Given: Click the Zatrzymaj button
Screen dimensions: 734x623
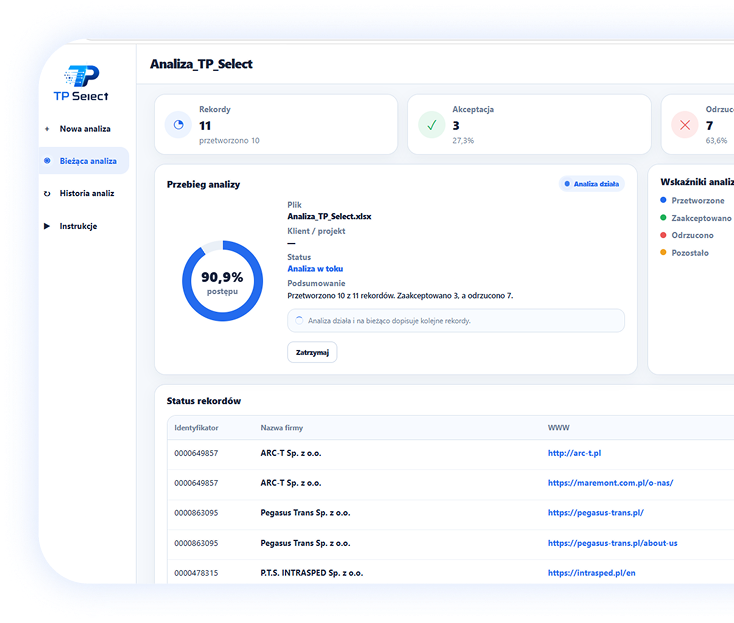Looking at the screenshot, I should pyautogui.click(x=312, y=352).
